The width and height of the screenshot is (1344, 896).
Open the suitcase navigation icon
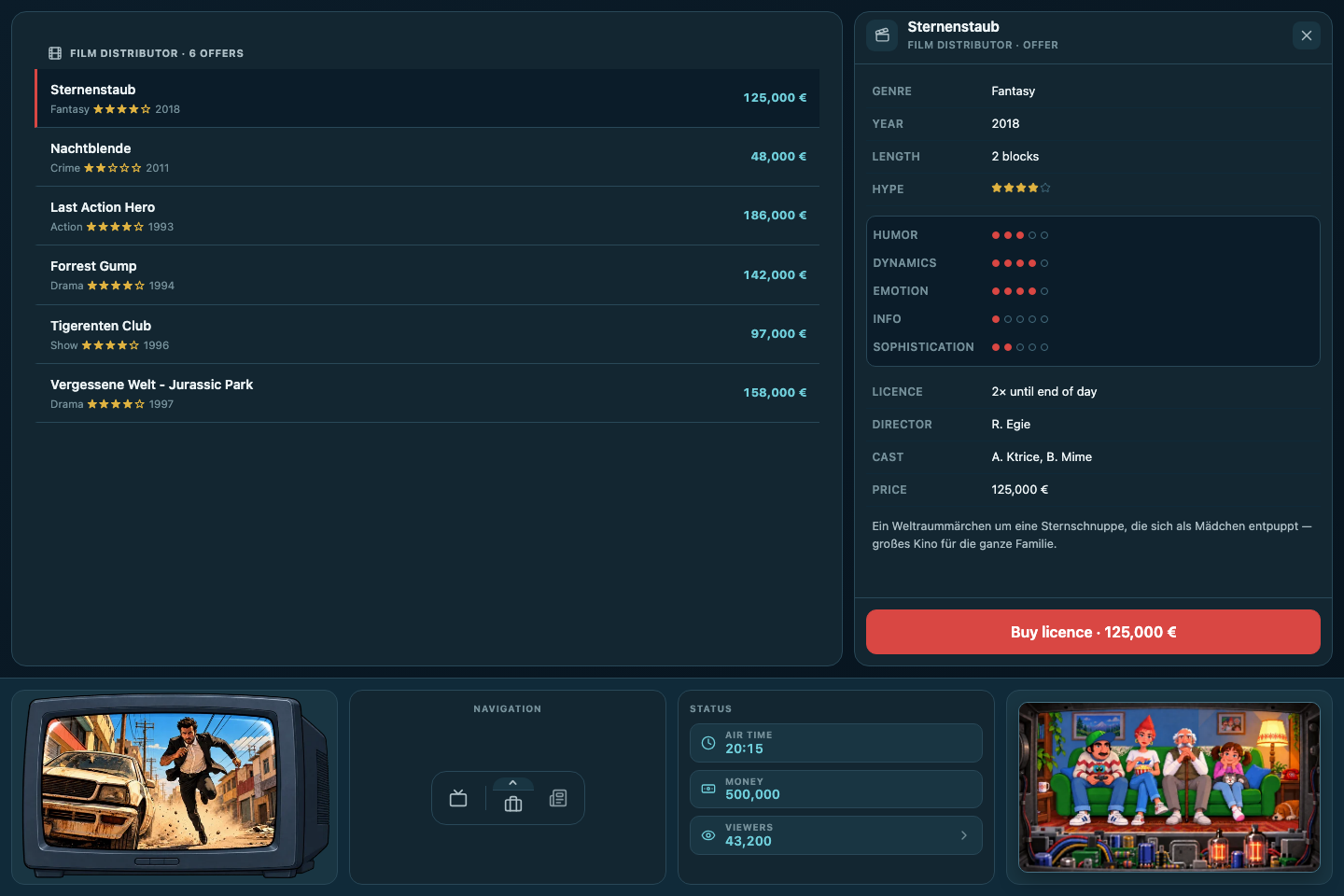[x=513, y=804]
